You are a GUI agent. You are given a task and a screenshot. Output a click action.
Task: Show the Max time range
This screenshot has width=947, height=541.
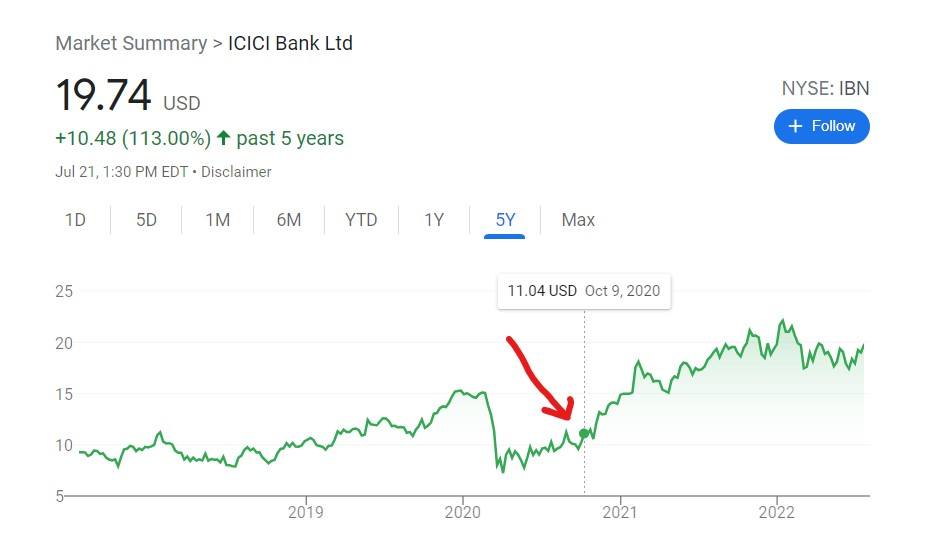point(578,220)
